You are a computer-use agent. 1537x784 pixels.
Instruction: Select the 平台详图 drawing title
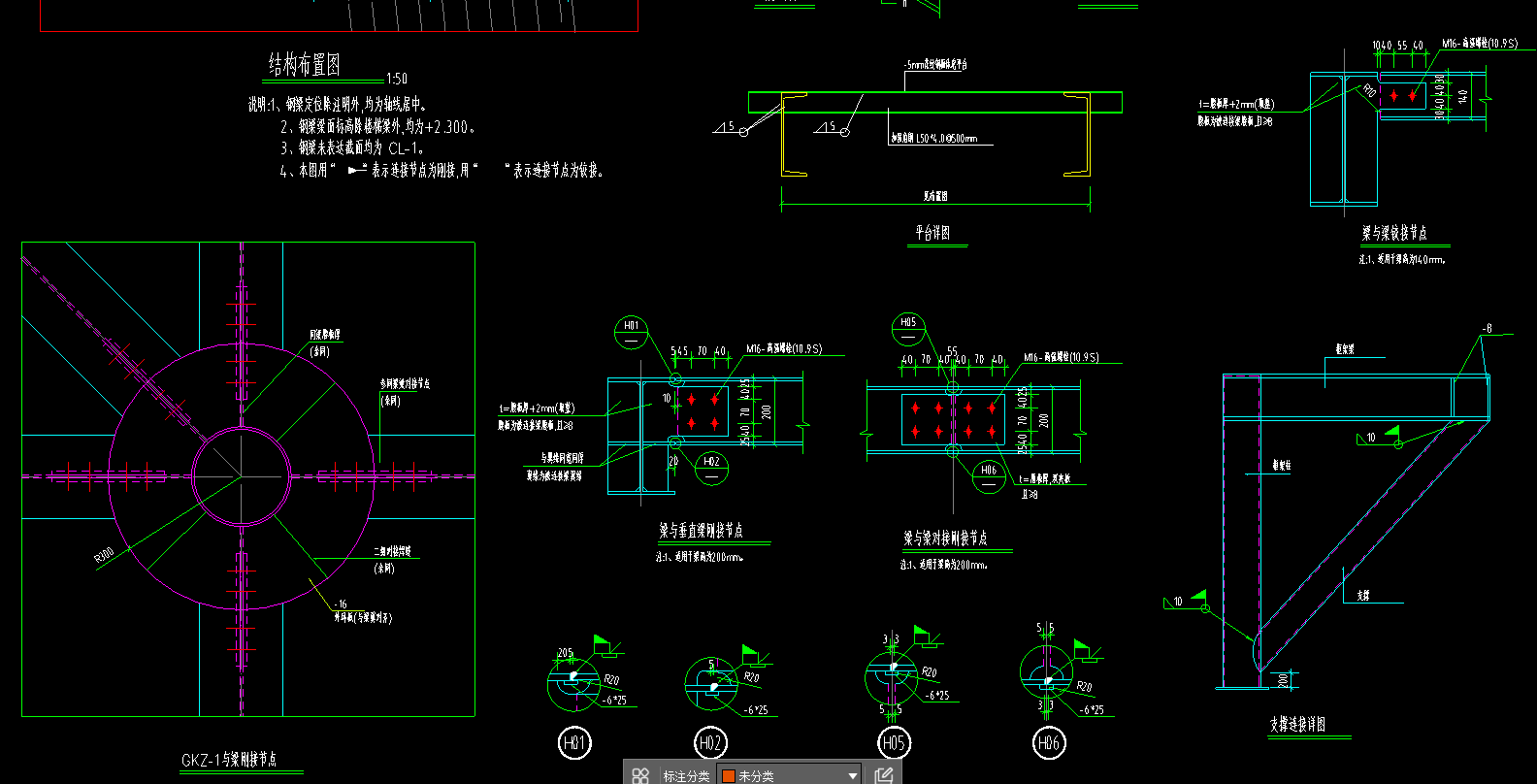click(x=932, y=233)
